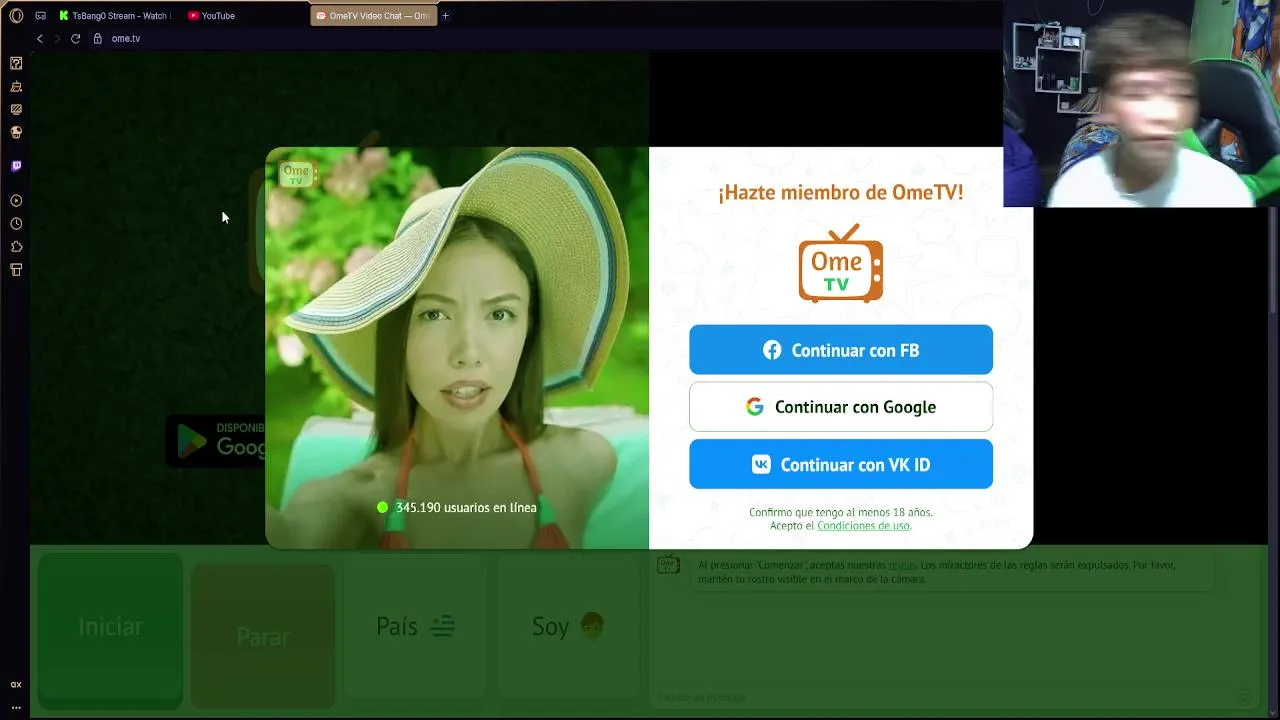Open GX Corner sidebar icon
This screenshot has height=720, width=1280.
click(16, 63)
